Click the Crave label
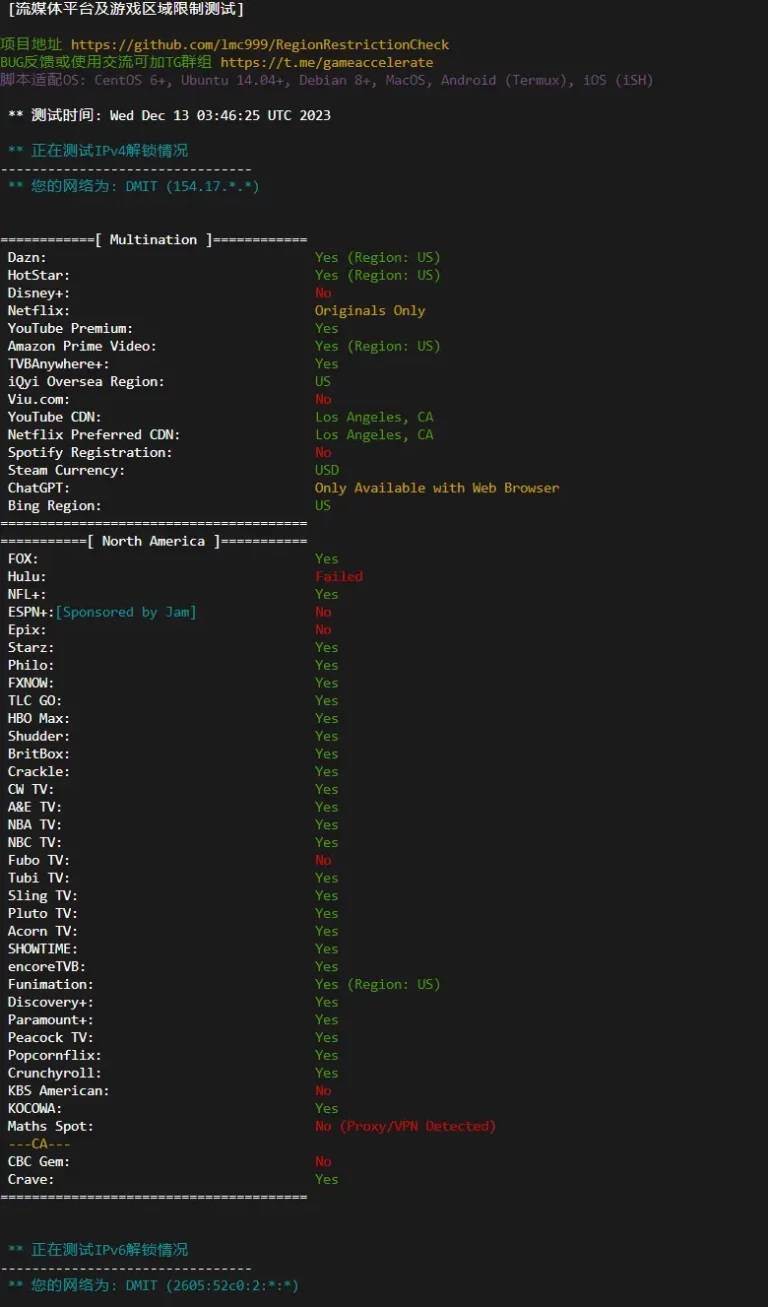The width and height of the screenshot is (768, 1307). pos(31,1180)
